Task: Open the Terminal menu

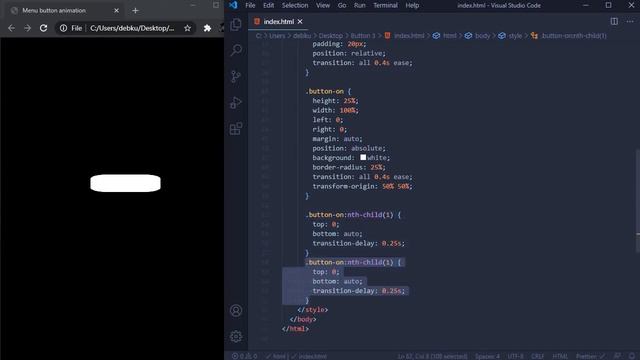Action: click(385, 5)
